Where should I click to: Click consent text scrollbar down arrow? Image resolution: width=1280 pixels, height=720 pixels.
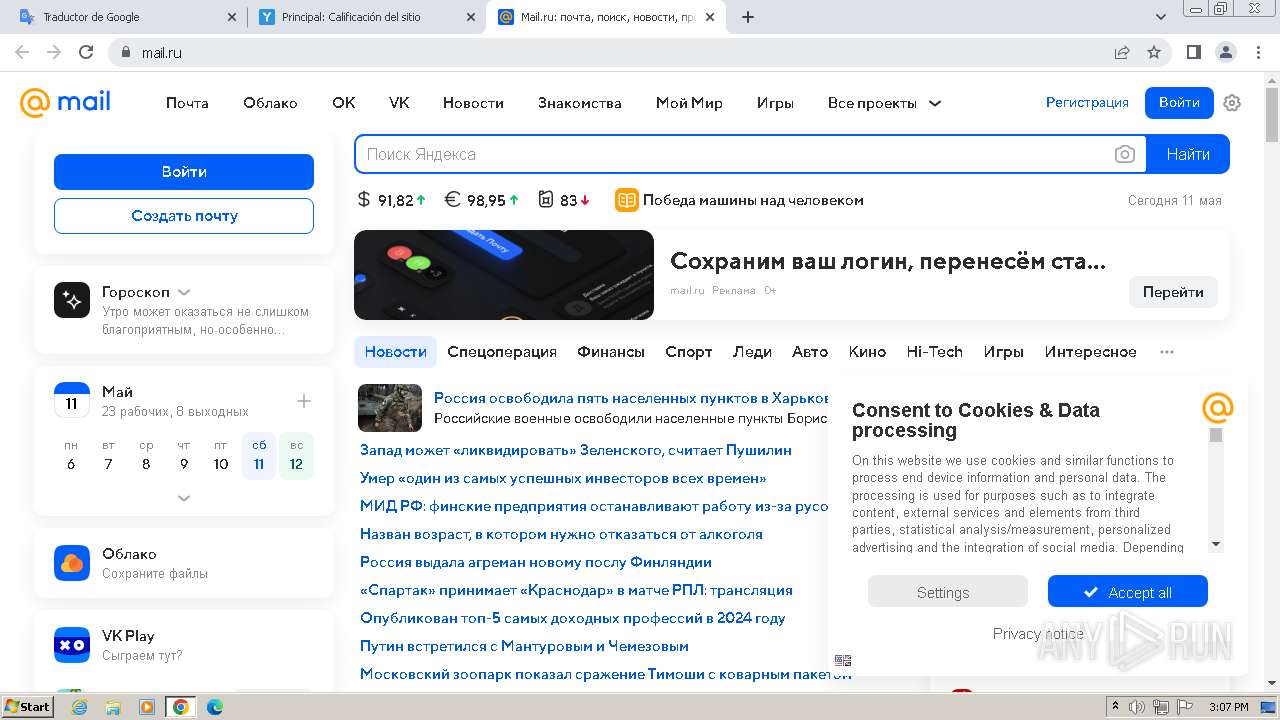point(1216,545)
